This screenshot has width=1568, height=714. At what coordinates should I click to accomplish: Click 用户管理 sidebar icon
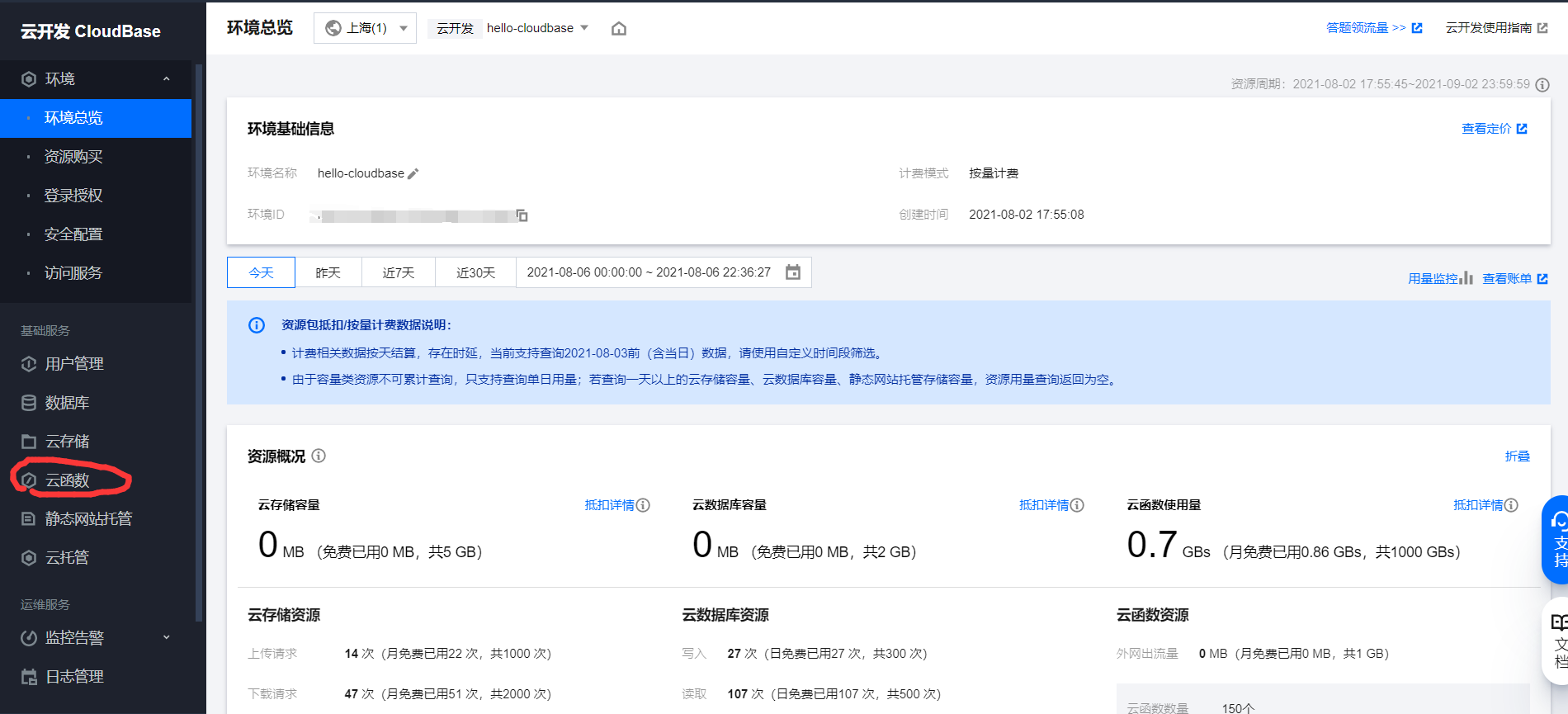point(29,364)
